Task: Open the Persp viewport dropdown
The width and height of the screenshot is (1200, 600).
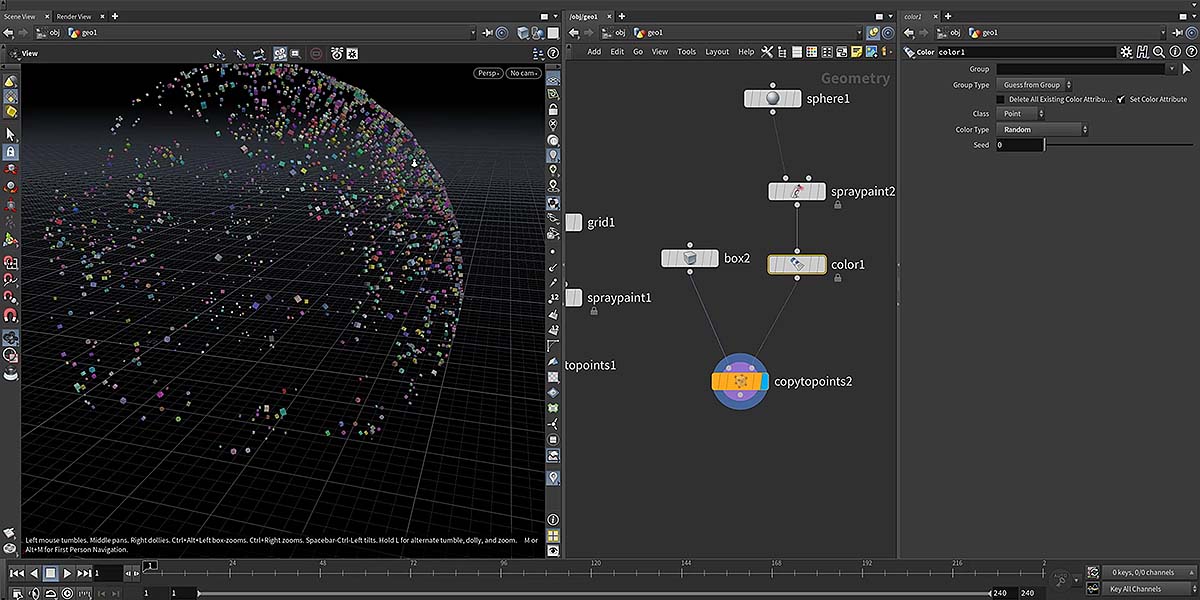Action: (487, 73)
